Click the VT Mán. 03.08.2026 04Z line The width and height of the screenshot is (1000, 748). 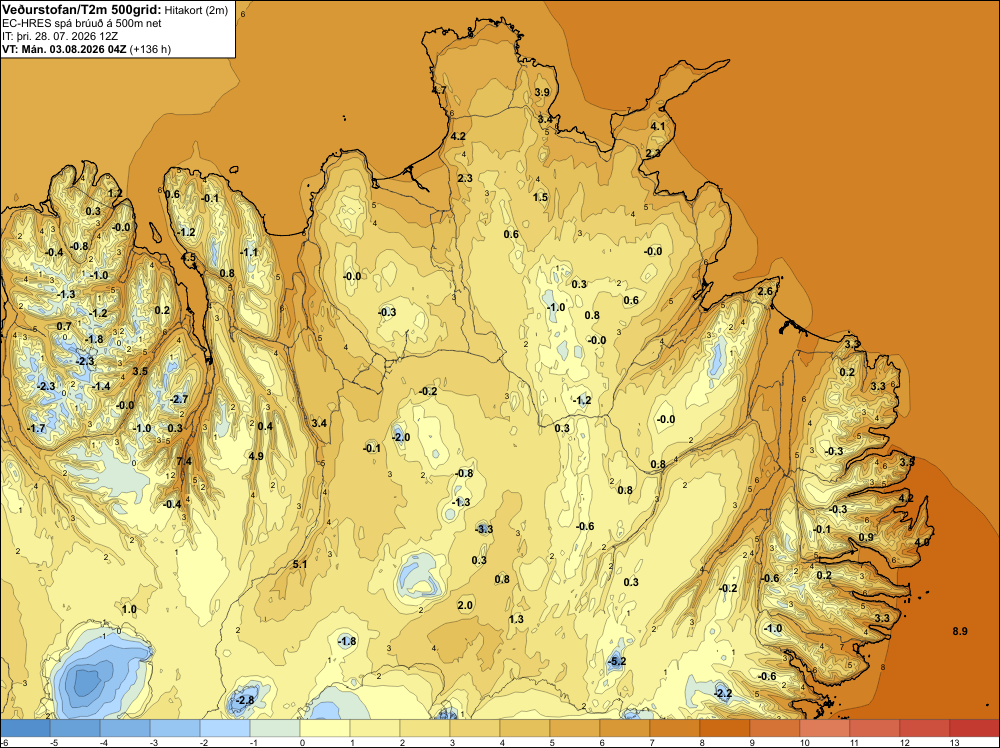87,49
